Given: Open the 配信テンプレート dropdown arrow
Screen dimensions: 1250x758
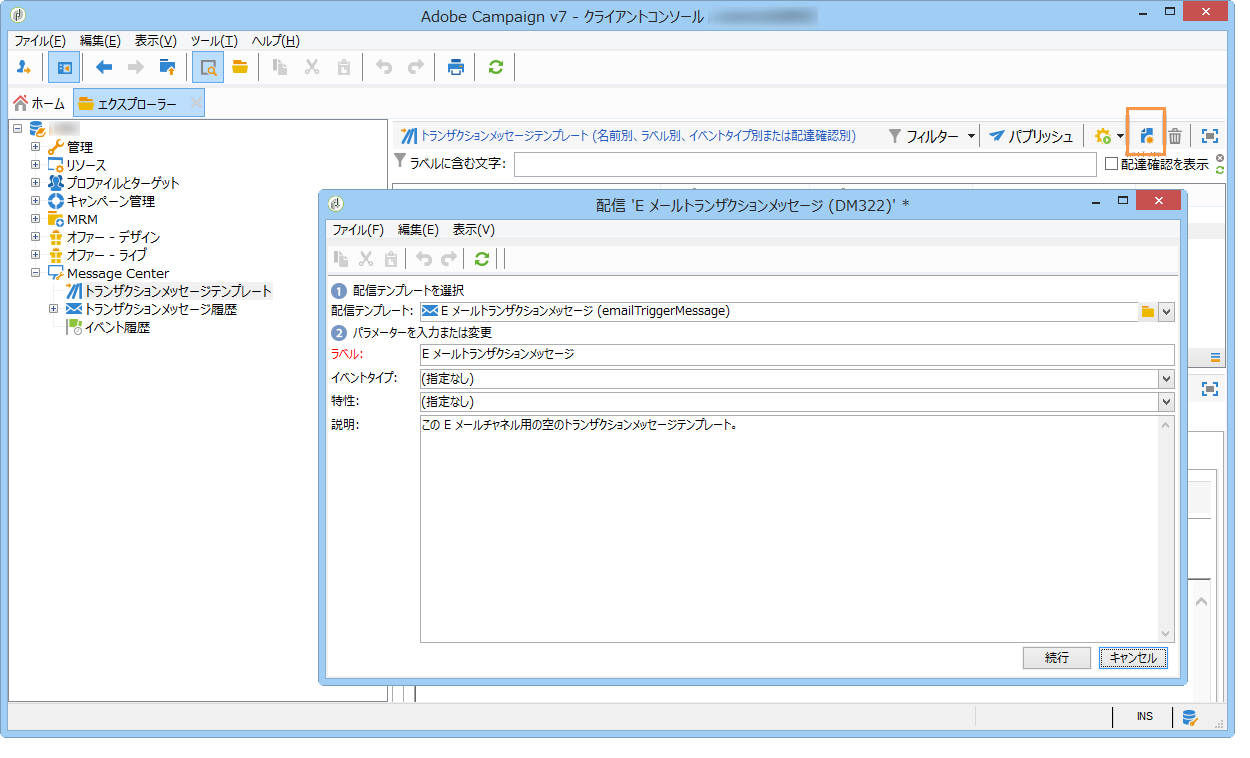Looking at the screenshot, I should tap(1166, 311).
